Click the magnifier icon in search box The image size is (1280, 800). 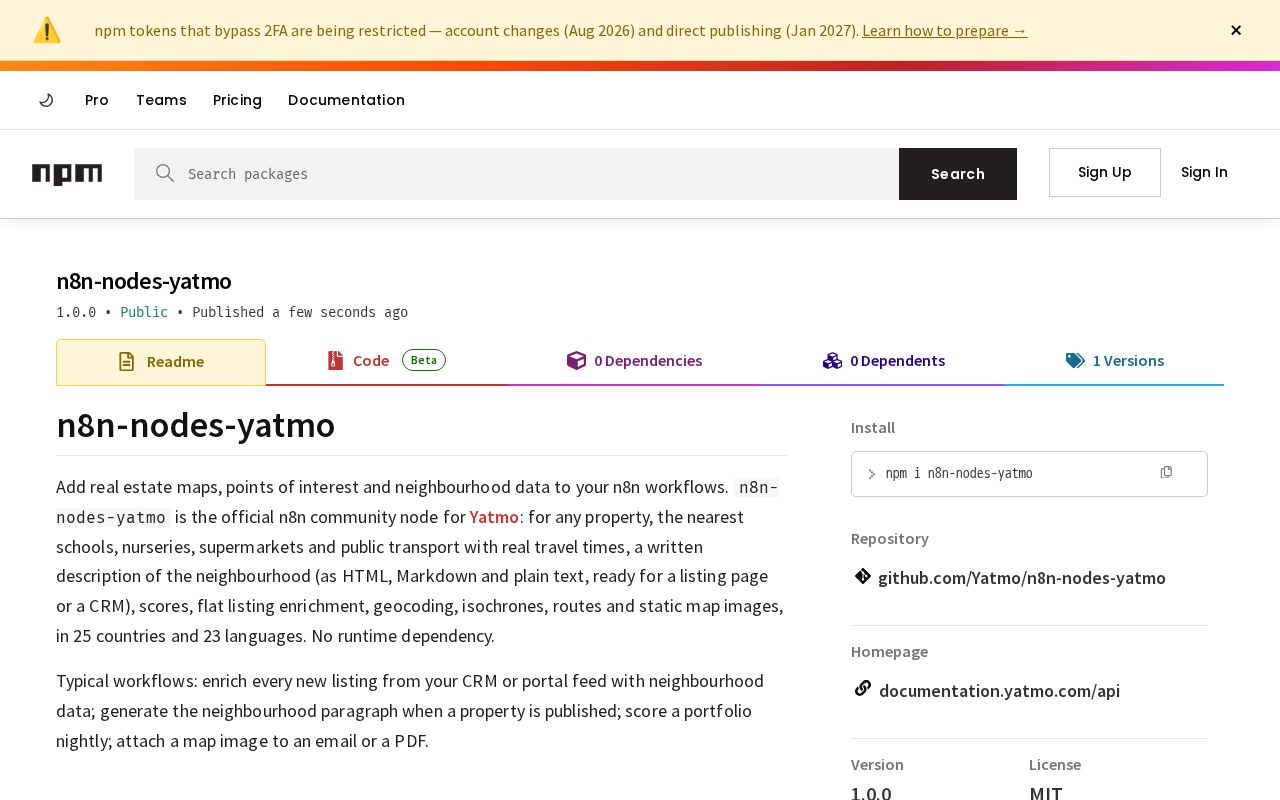coord(165,173)
